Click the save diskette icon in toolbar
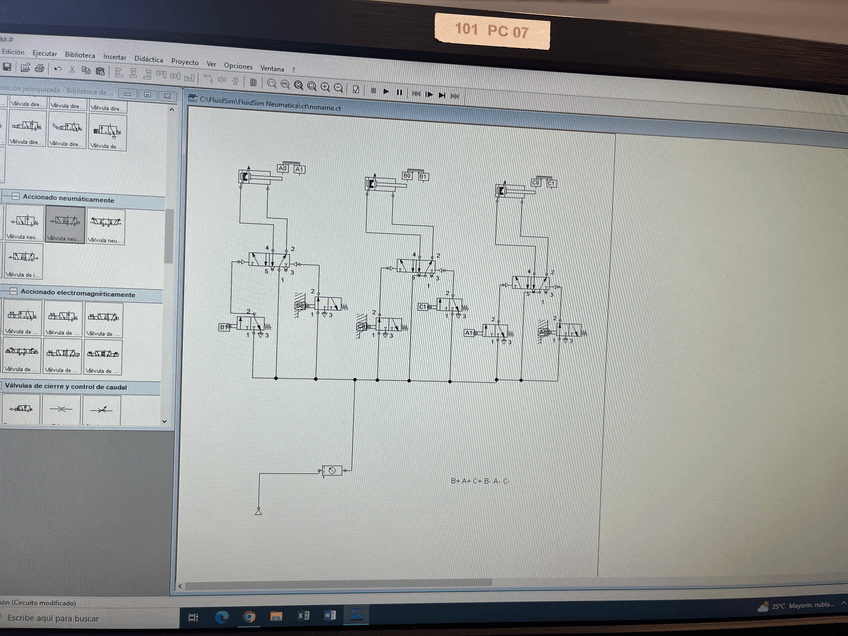Image resolution: width=848 pixels, height=636 pixels. point(7,68)
